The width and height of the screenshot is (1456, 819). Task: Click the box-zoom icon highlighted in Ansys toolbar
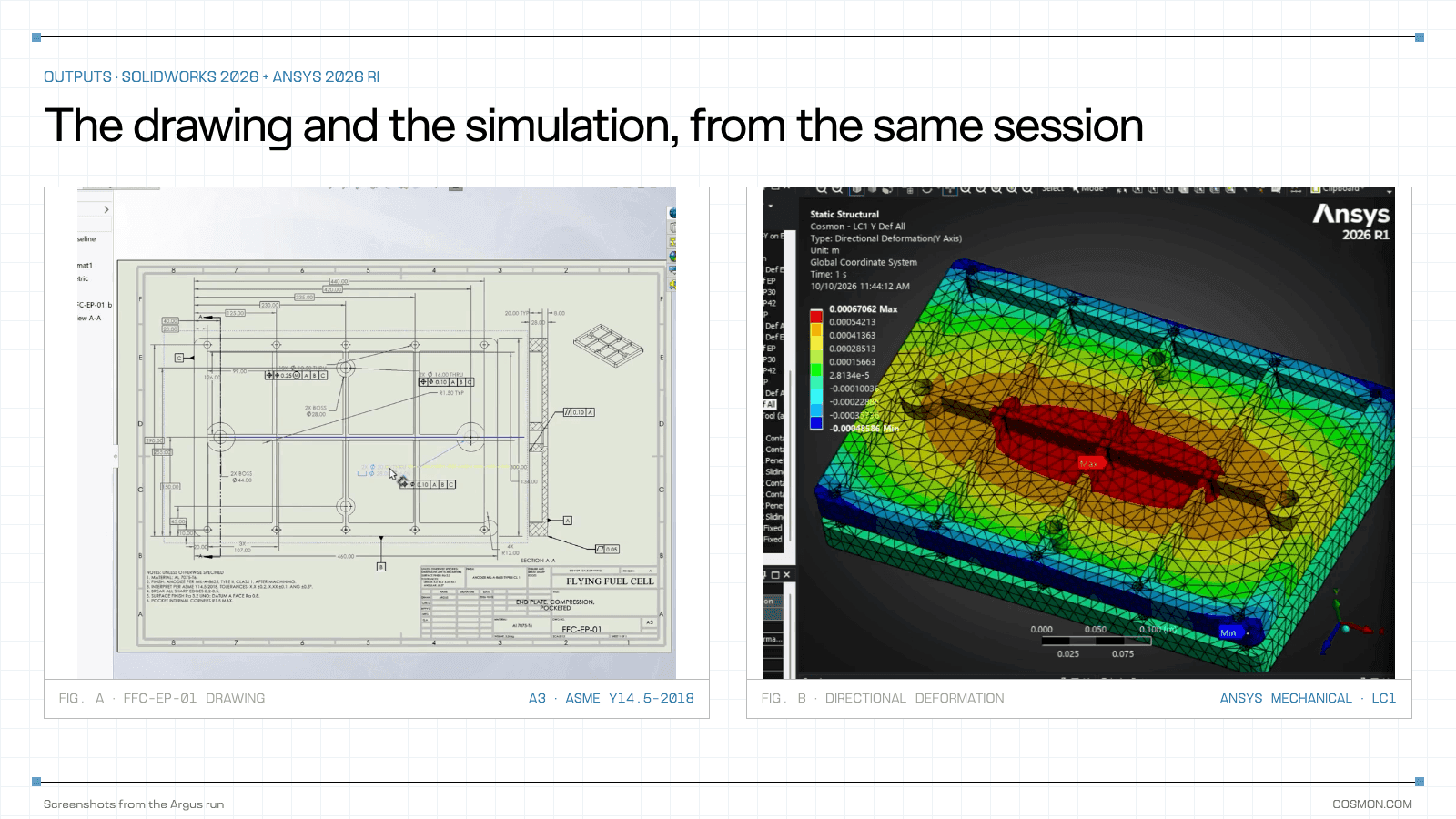tap(856, 190)
